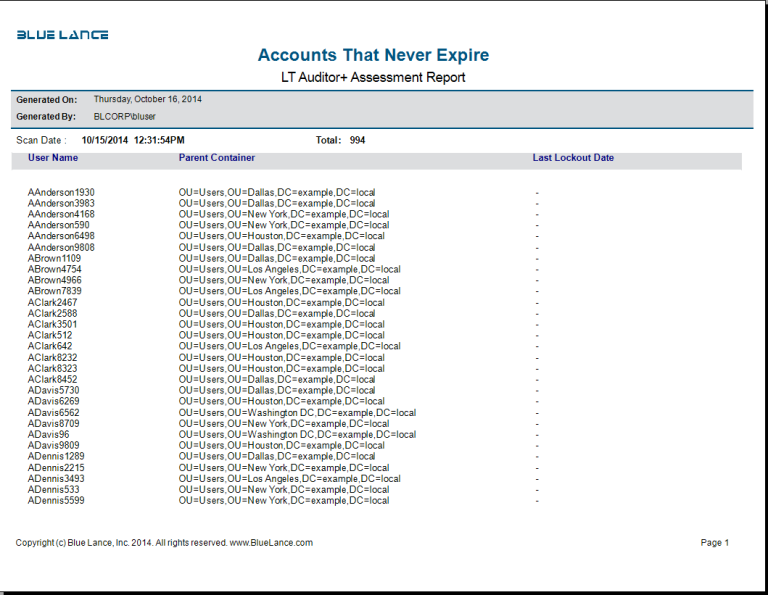Click the Parent Container column header

tap(216, 158)
